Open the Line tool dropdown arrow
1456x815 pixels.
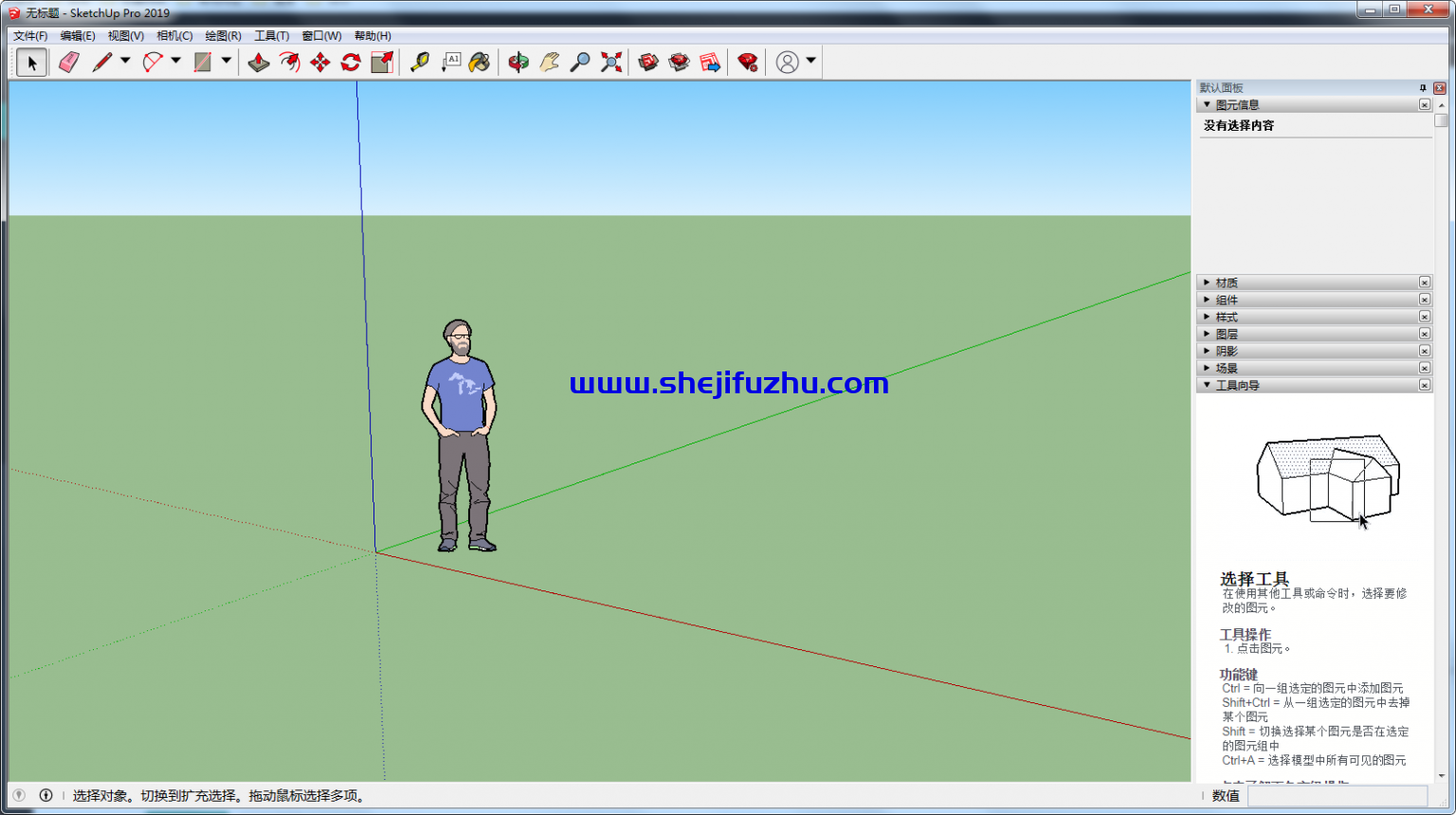point(125,62)
